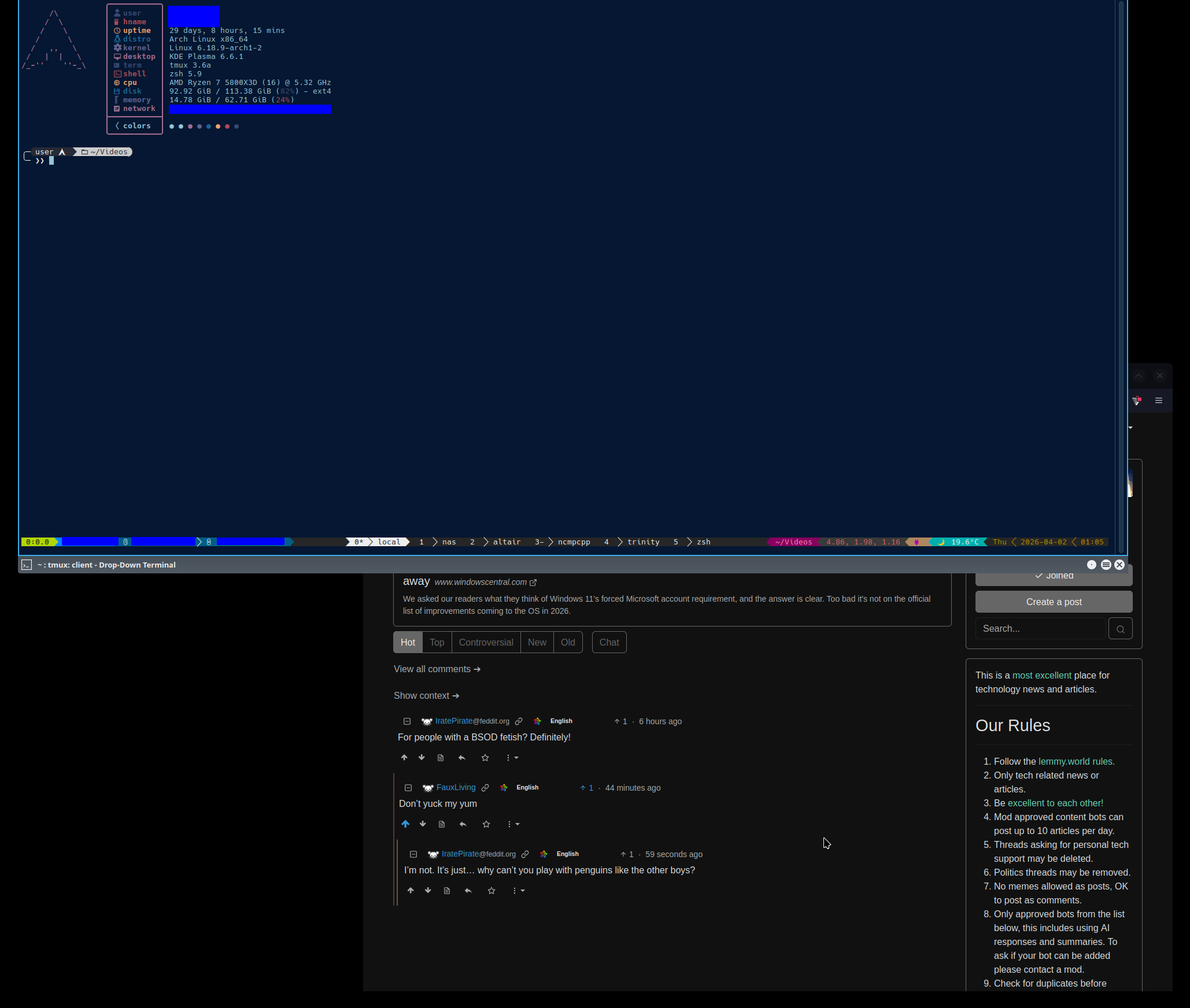The width and height of the screenshot is (1190, 1008).
Task: Click the fediverse icon on the 6 hours ago comment
Action: 537,721
